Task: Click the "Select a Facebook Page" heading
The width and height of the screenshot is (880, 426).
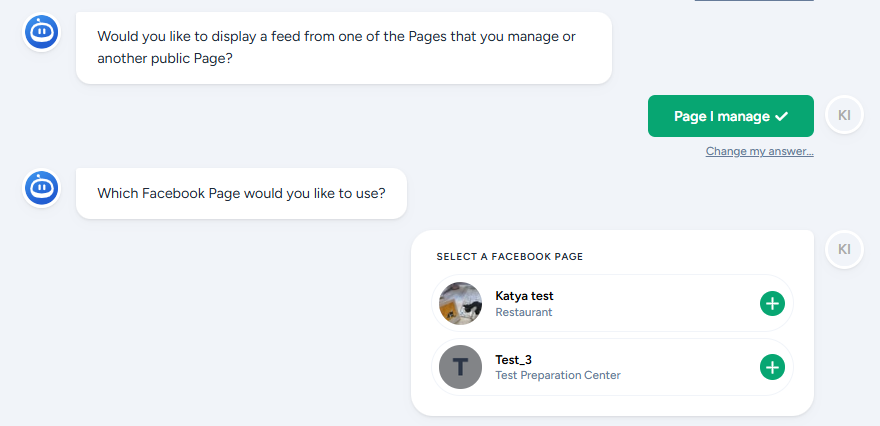Action: [509, 257]
